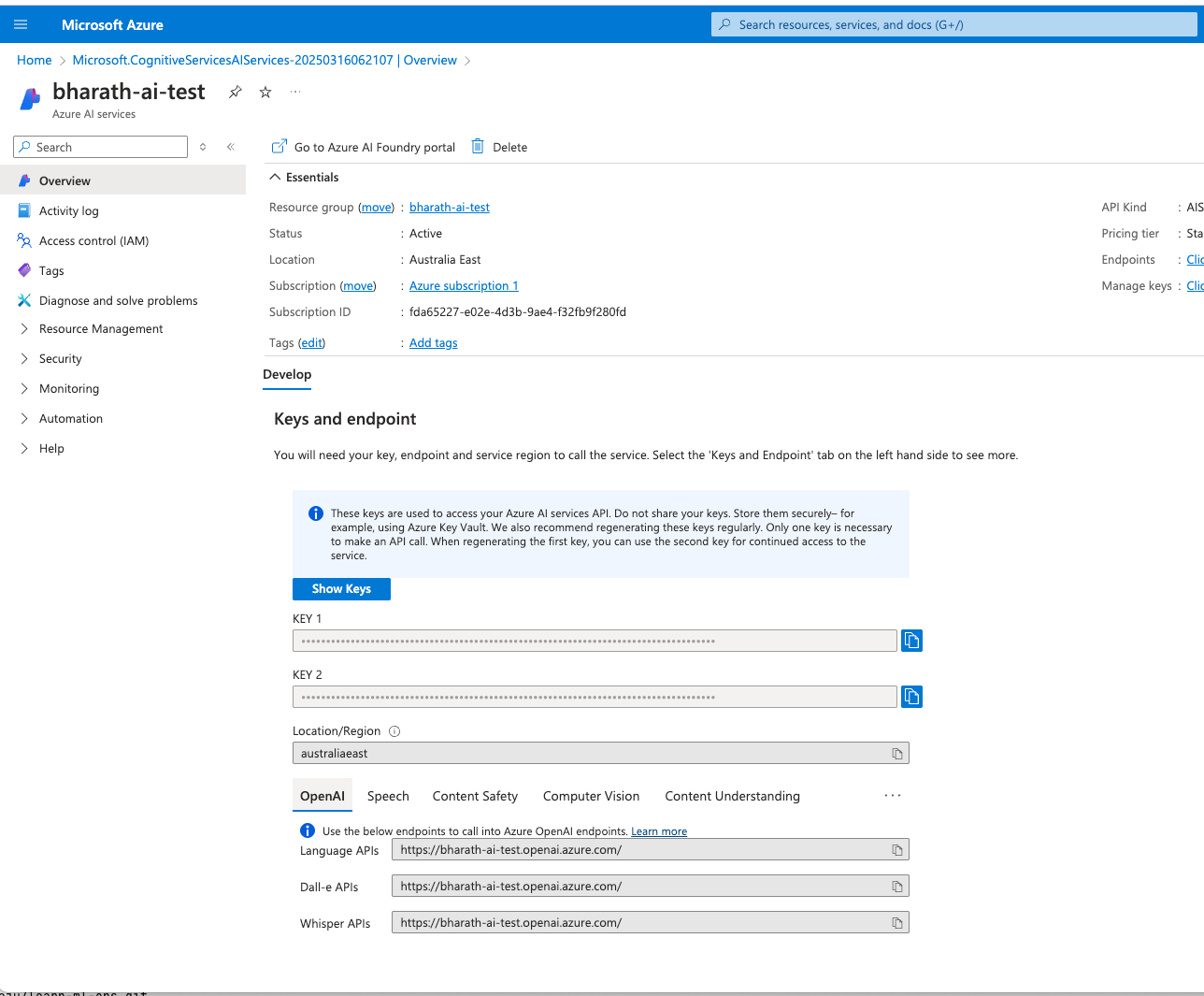Click move link next to Subscription
Image resolution: width=1204 pixels, height=996 pixels.
(x=358, y=286)
